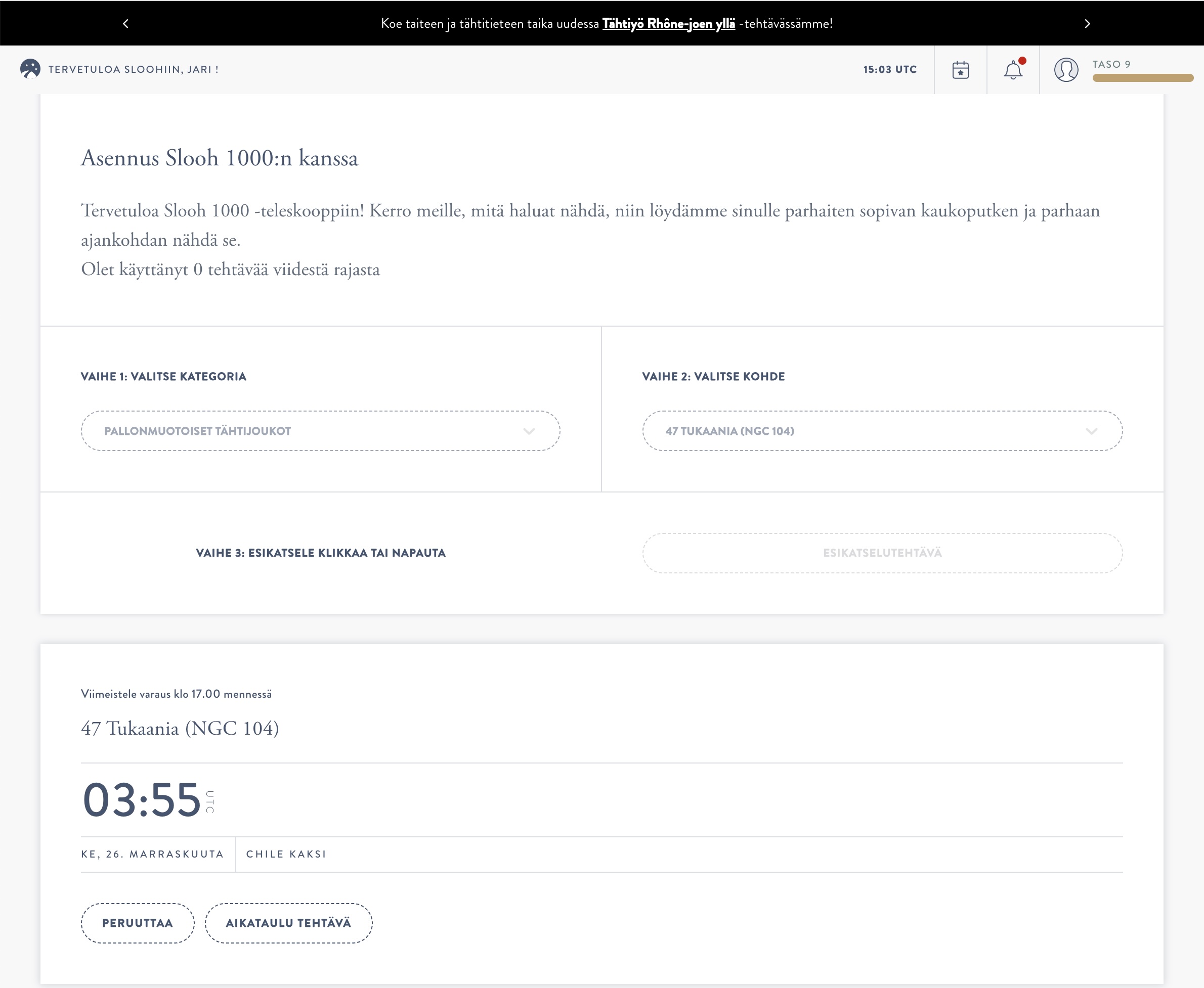Open the notifications bell
Image resolution: width=1204 pixels, height=988 pixels.
point(1013,70)
